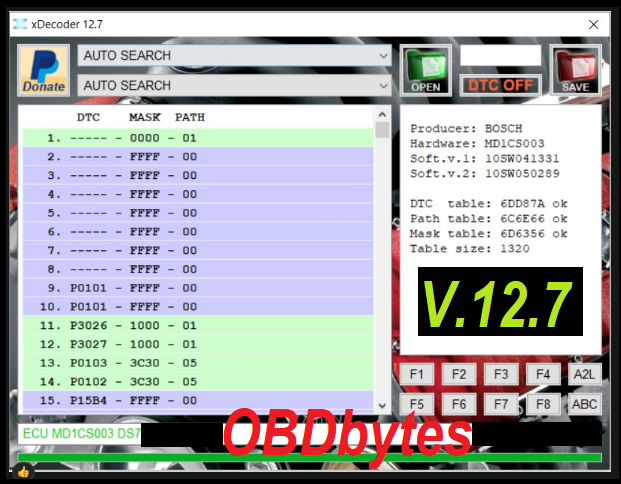Select row 12 with code P3027
The width and height of the screenshot is (621, 484).
click(x=198, y=344)
